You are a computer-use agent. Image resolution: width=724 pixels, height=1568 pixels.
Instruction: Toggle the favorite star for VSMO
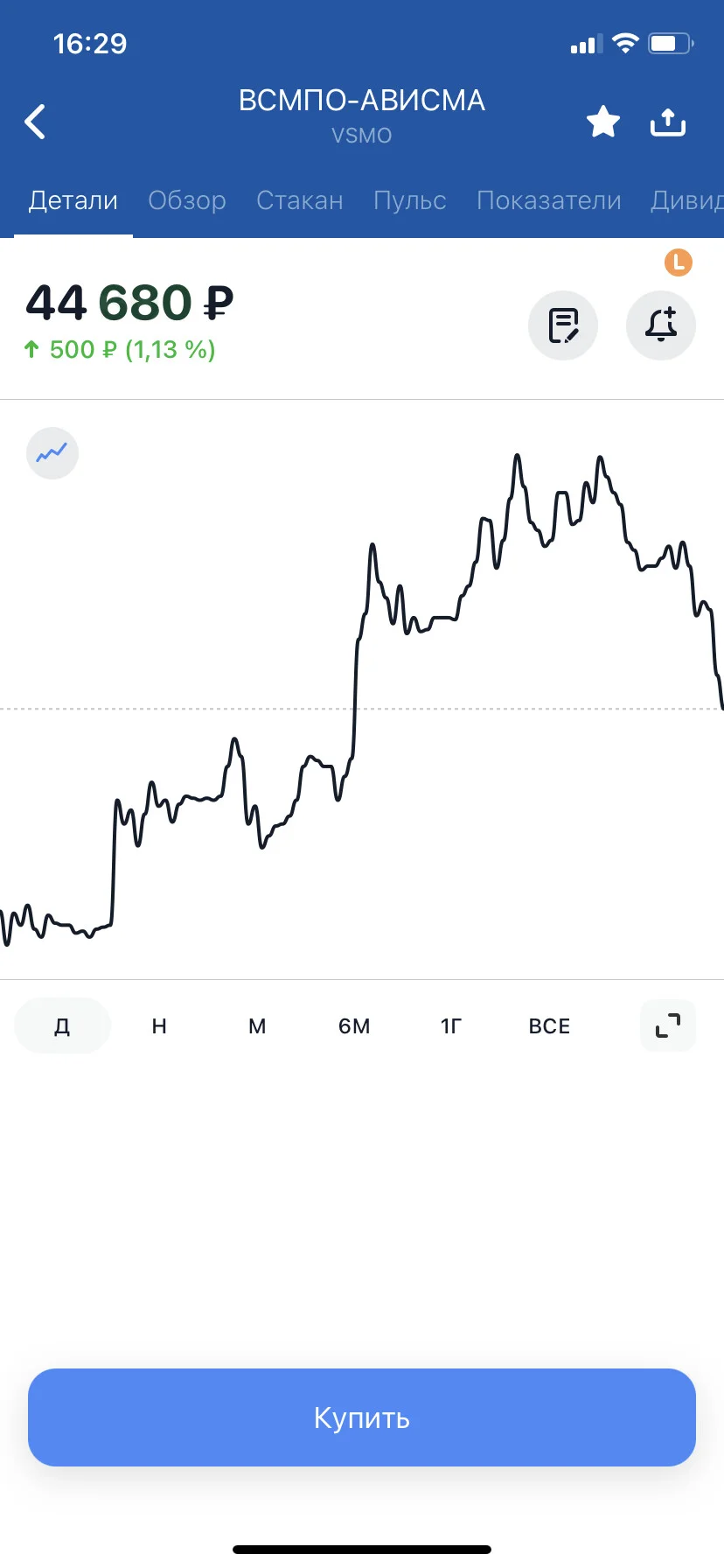(603, 122)
